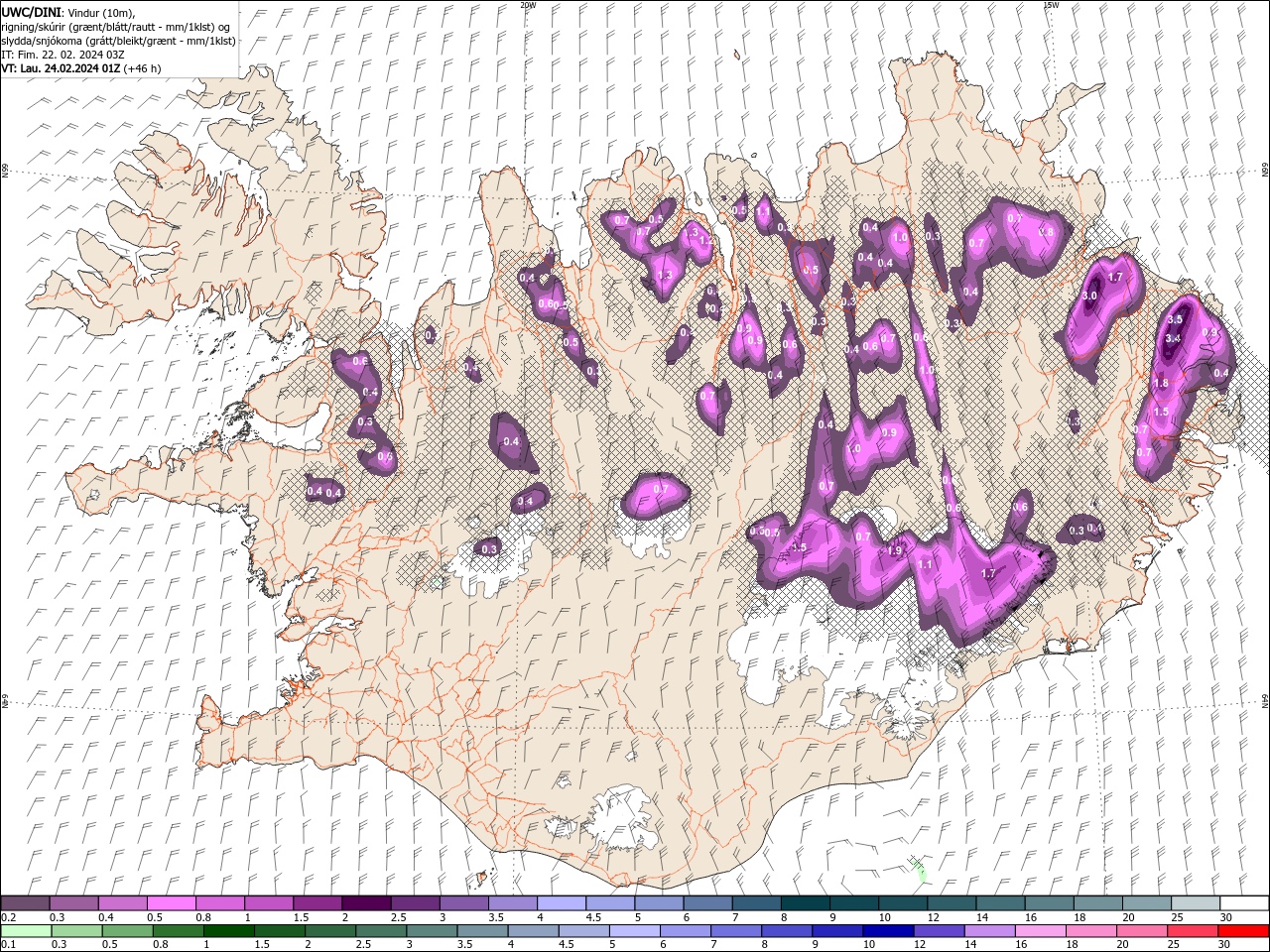The image size is (1270, 952).
Task: Click the crimson 25–30 rain legend swatch
Action: point(1192,931)
